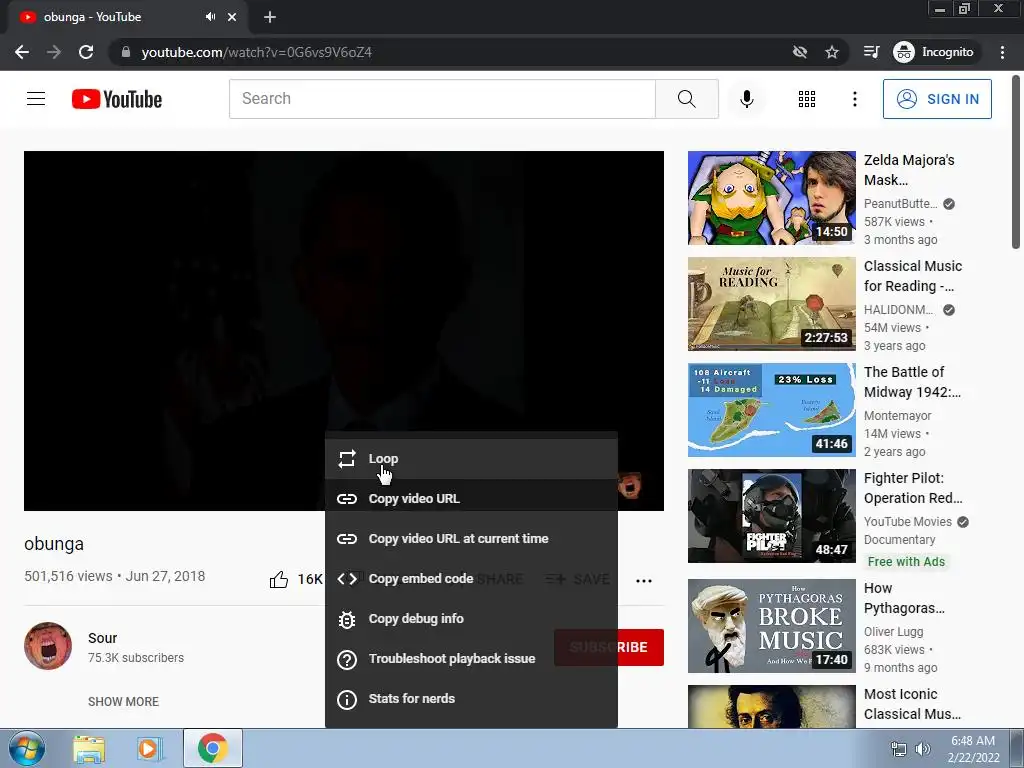1024x768 pixels.
Task: Choose Copy video URL at current time
Action: tap(471, 539)
